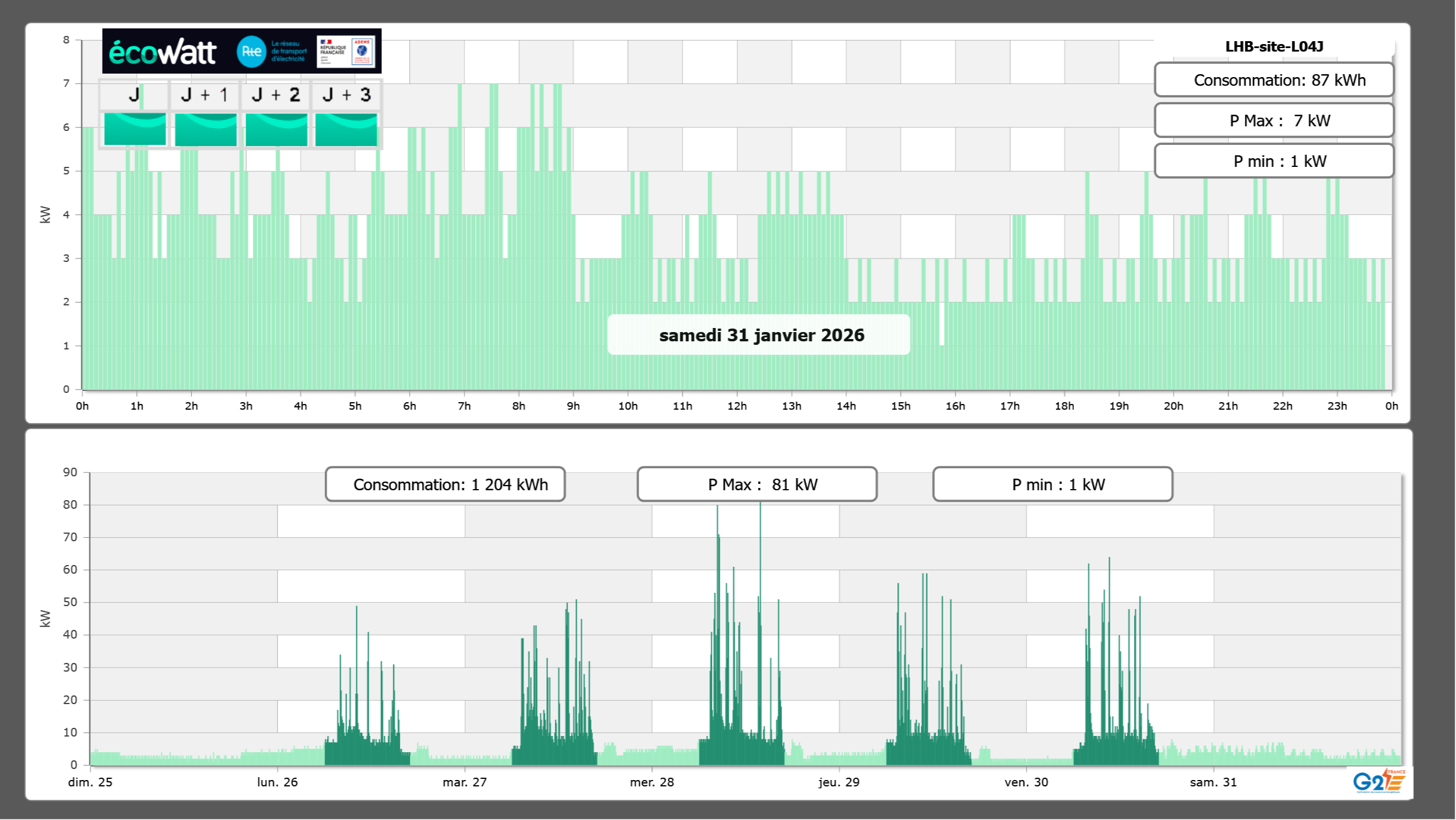Select the J + 3 forecast tab

coord(346,95)
